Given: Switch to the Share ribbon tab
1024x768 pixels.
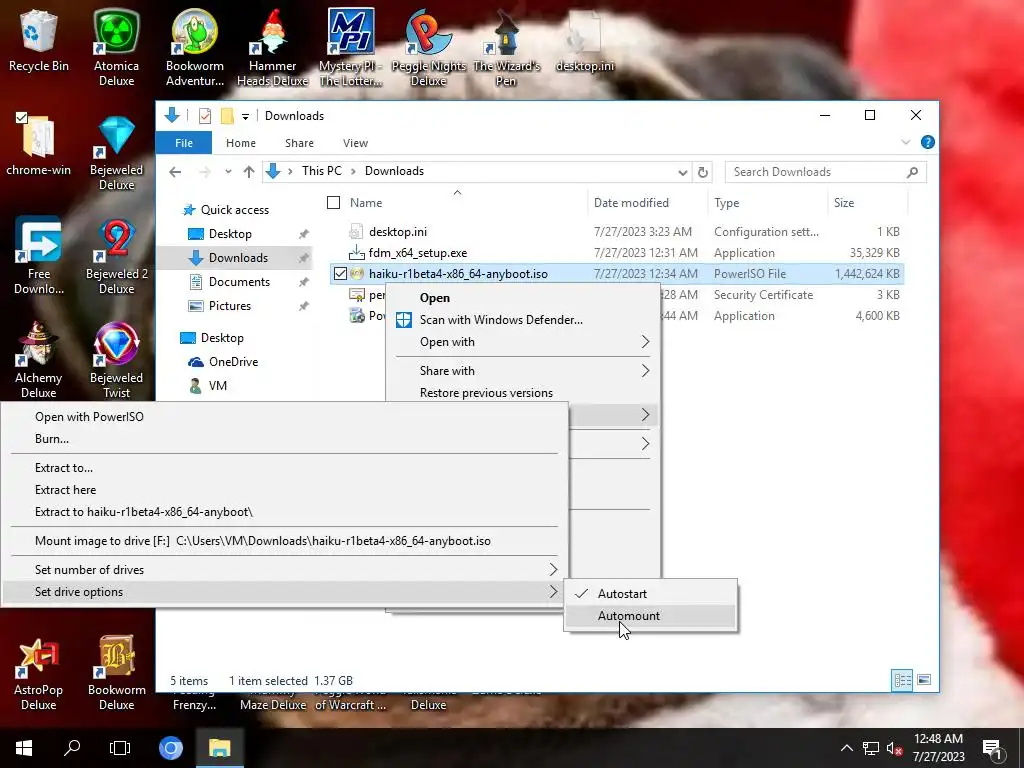Looking at the screenshot, I should 299,143.
